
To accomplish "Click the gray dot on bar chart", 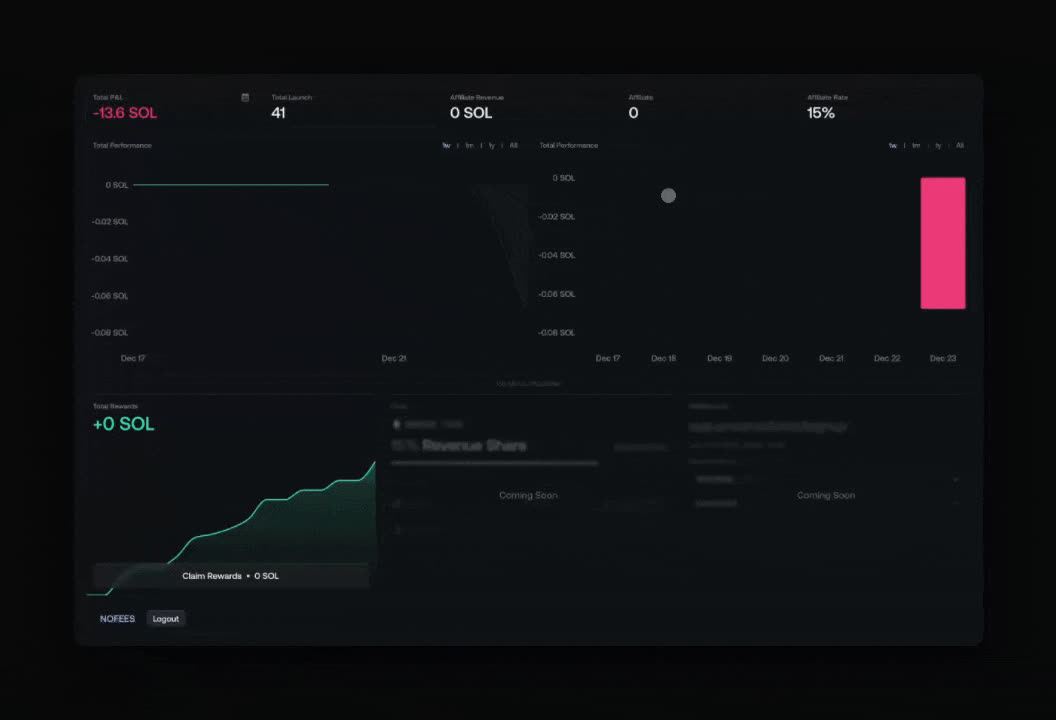I will pos(668,195).
